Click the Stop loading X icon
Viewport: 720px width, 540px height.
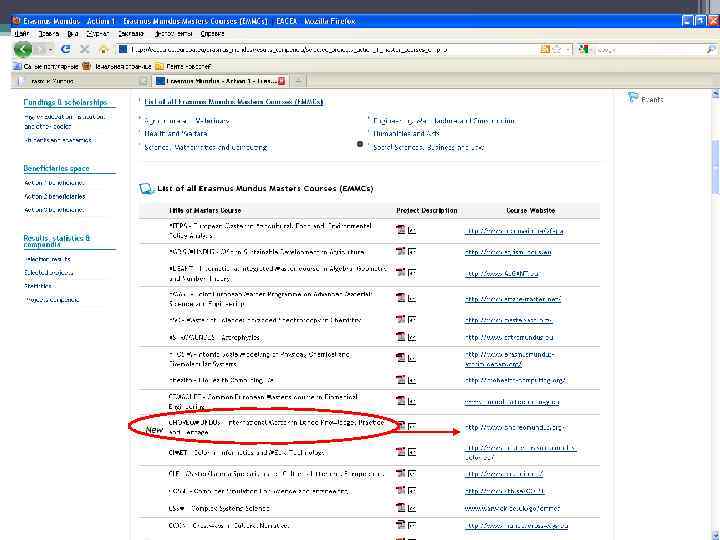pyautogui.click(x=84, y=49)
